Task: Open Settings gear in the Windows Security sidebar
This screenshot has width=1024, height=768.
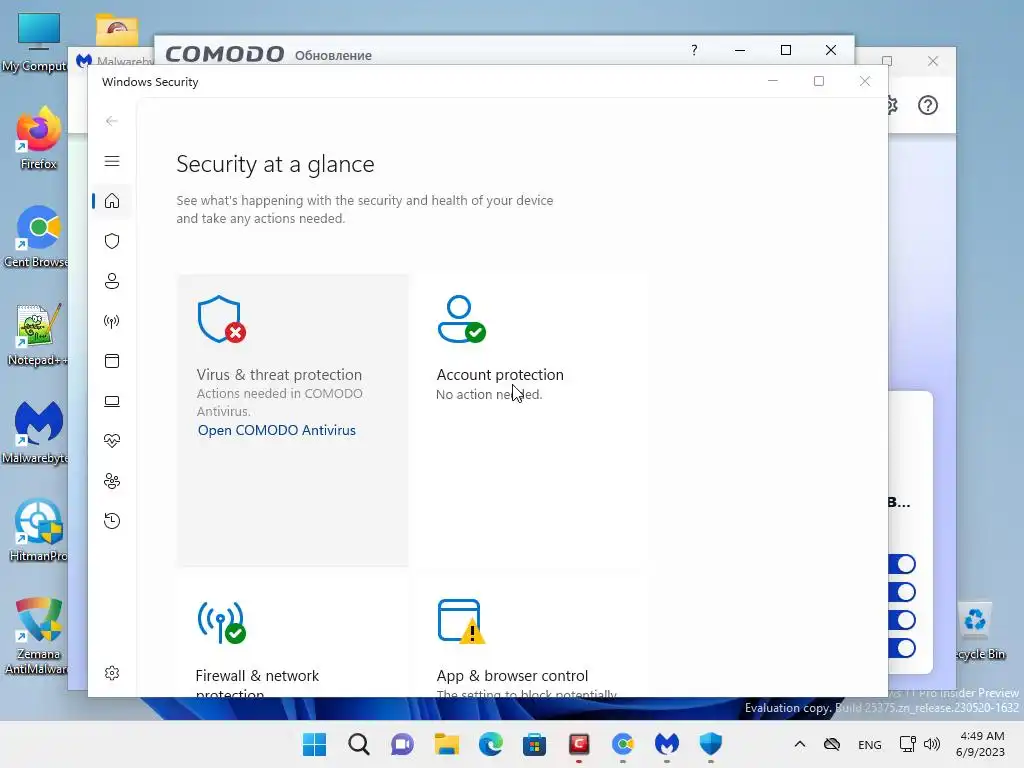Action: [x=112, y=673]
